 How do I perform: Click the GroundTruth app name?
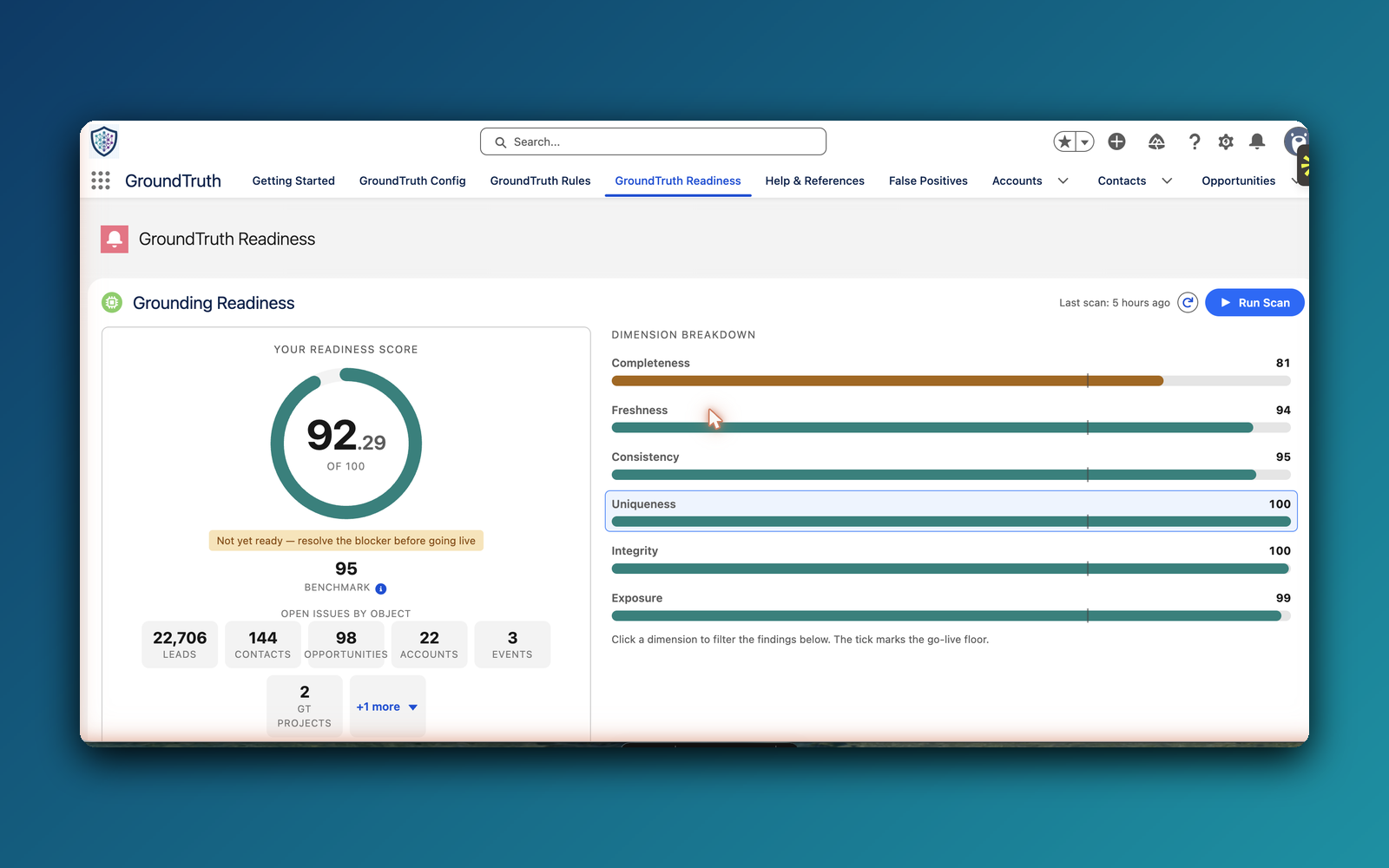click(173, 181)
